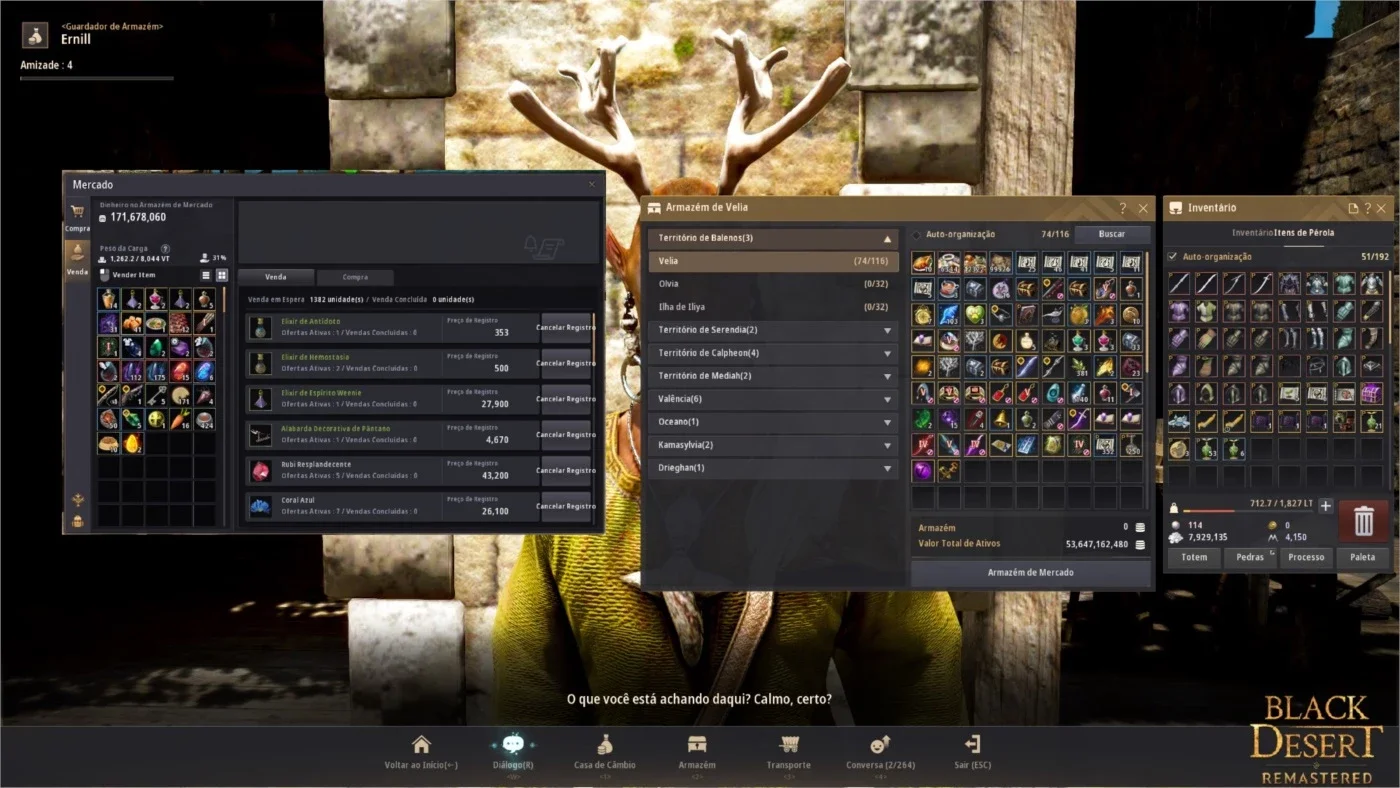Select the green heart item in storage
The image size is (1400, 788).
pos(975,315)
